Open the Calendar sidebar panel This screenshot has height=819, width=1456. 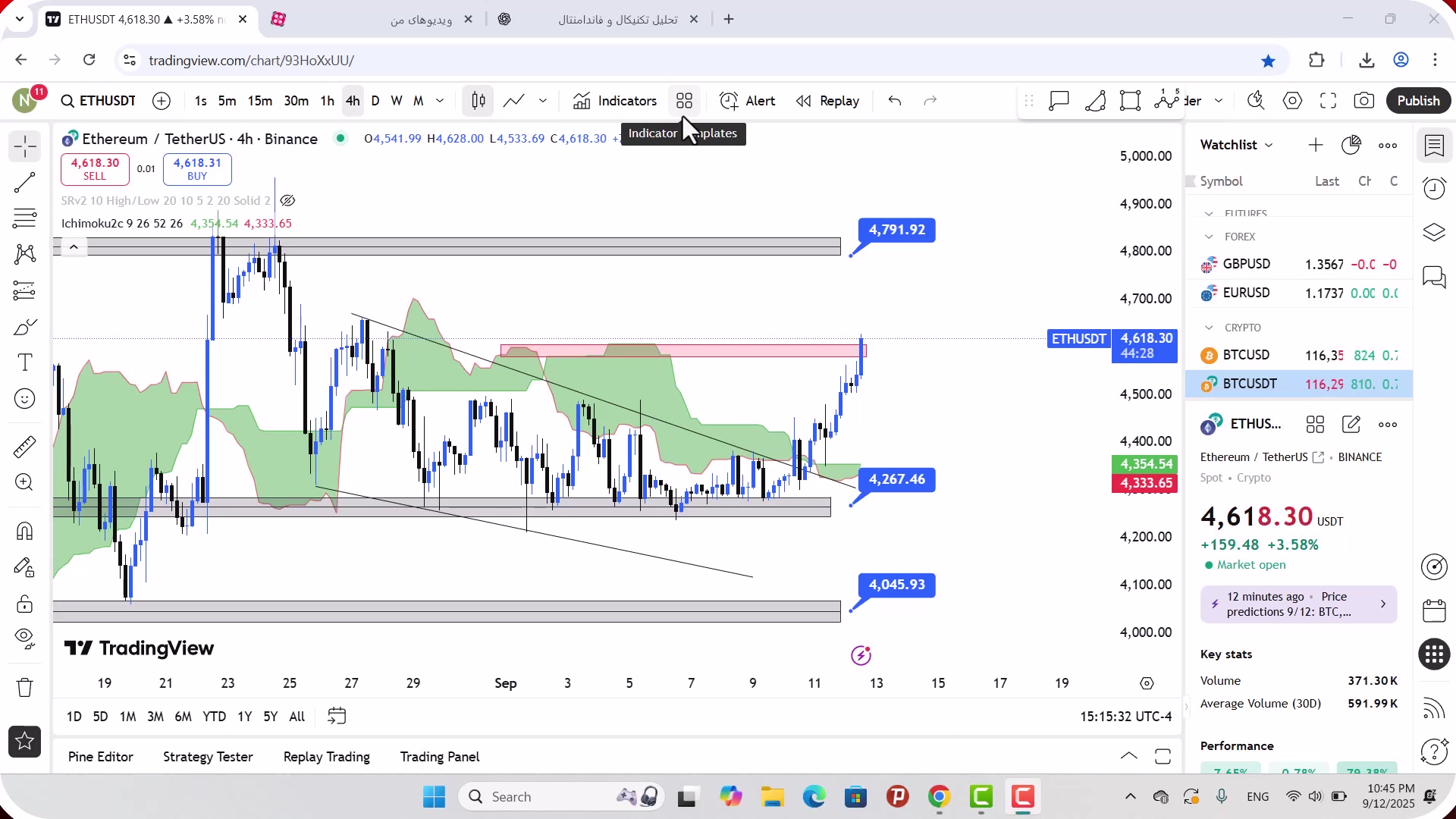click(x=1434, y=610)
